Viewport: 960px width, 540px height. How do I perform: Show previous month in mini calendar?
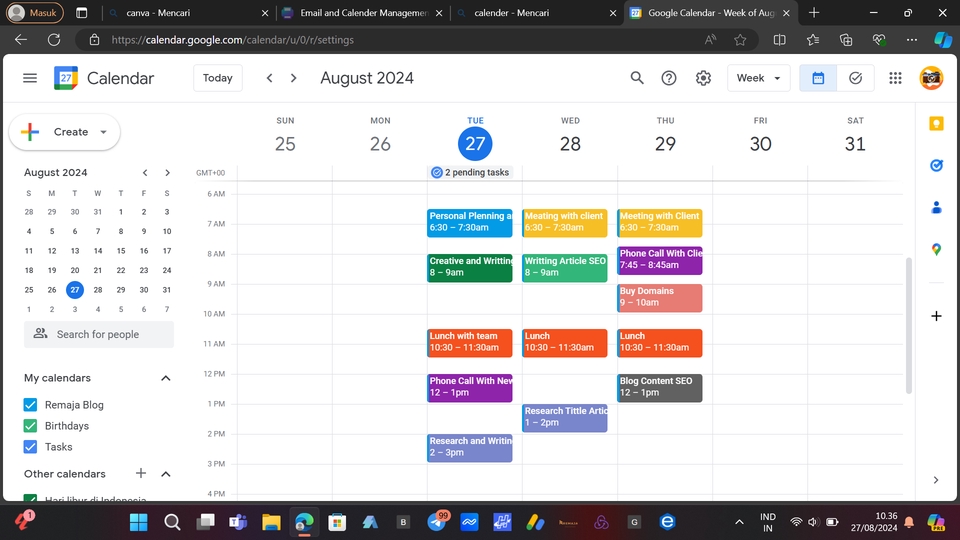click(145, 173)
